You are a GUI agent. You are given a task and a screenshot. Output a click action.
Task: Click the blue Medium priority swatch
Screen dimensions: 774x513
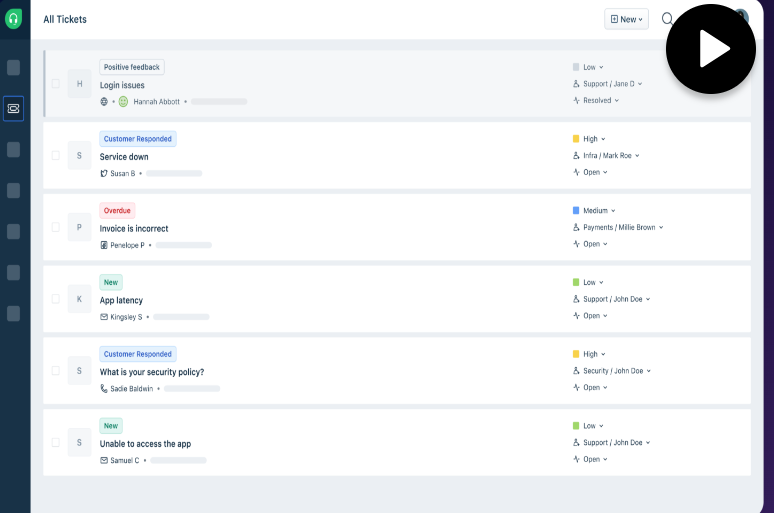click(576, 211)
